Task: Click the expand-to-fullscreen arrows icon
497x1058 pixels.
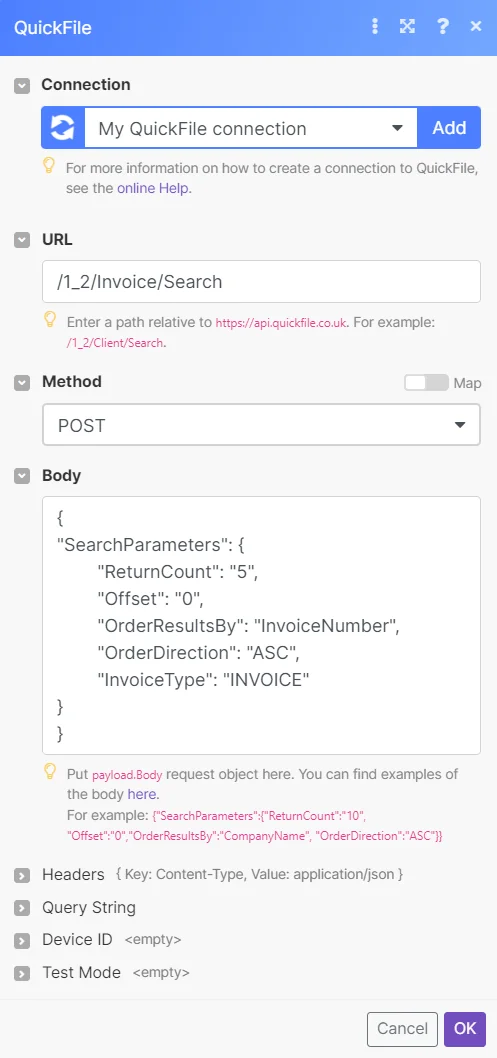Action: point(407,27)
